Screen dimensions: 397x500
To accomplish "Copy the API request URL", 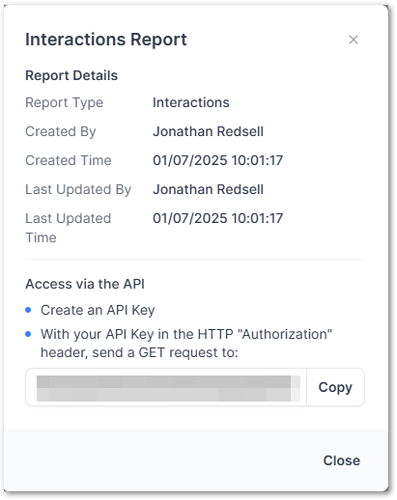I will pyautogui.click(x=335, y=387).
